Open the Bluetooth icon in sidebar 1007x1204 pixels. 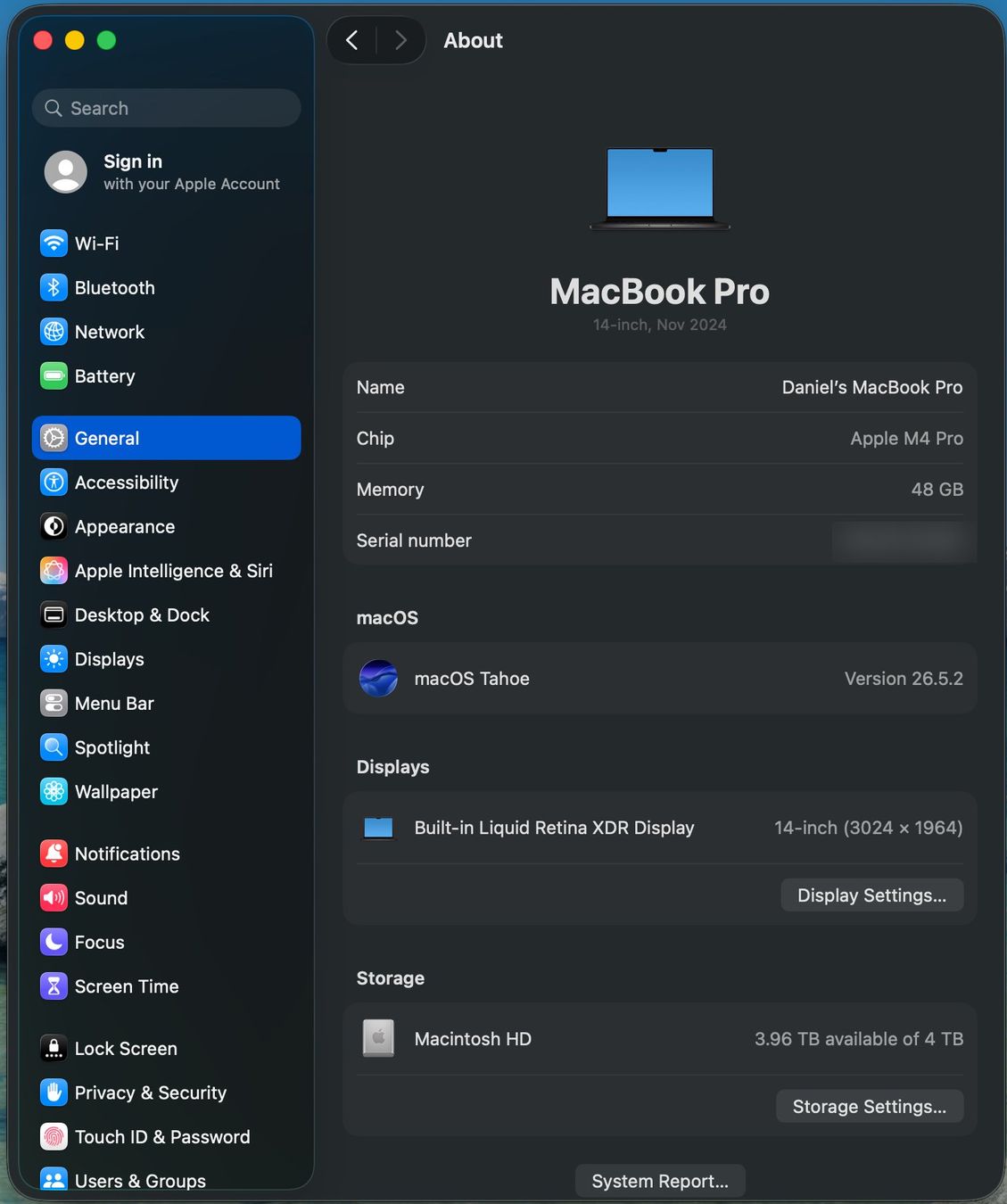click(x=54, y=287)
